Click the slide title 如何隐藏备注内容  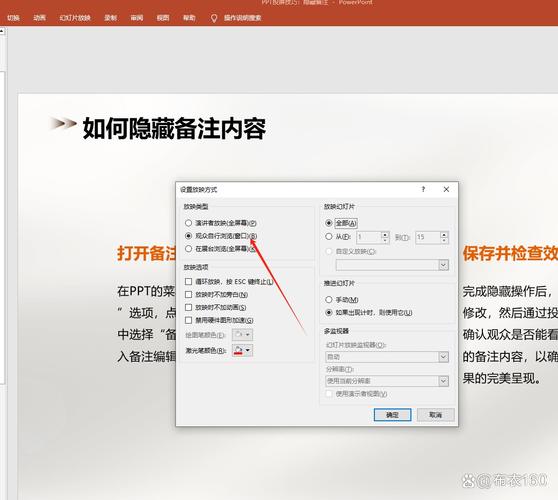click(174, 128)
